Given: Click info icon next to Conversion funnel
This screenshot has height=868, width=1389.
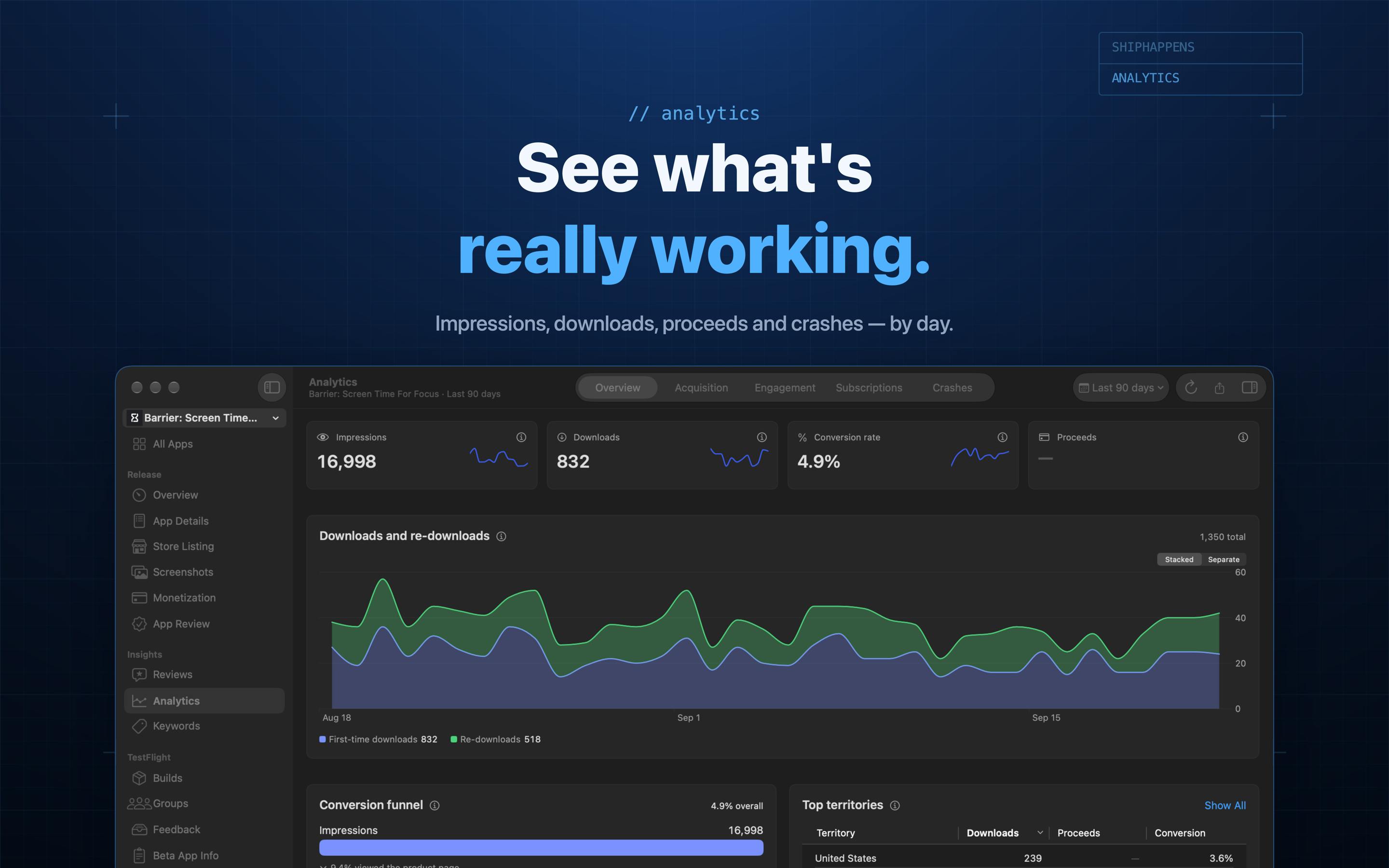Looking at the screenshot, I should point(435,805).
